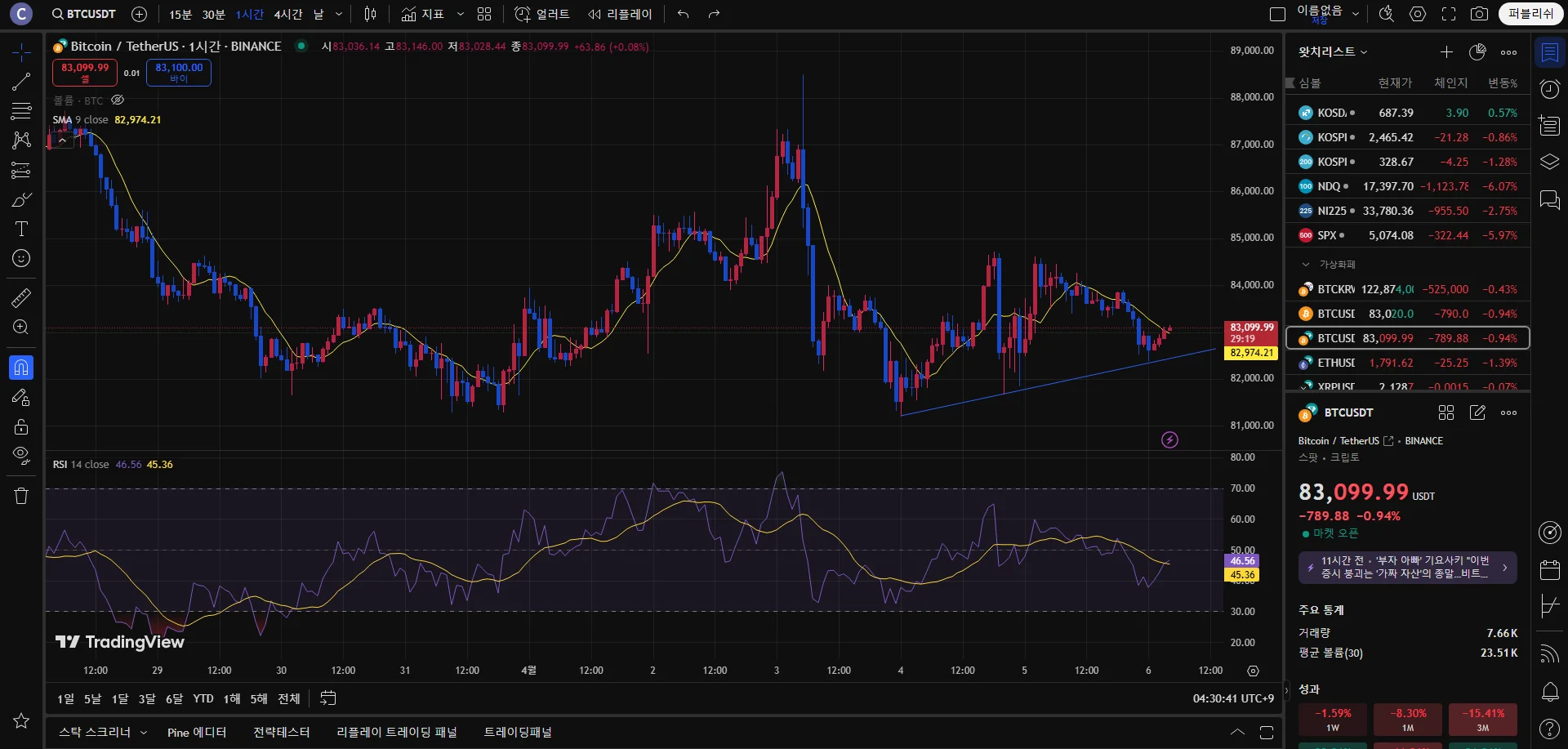Redo the last chart action
Viewport: 1568px width, 749px height.
click(x=714, y=14)
